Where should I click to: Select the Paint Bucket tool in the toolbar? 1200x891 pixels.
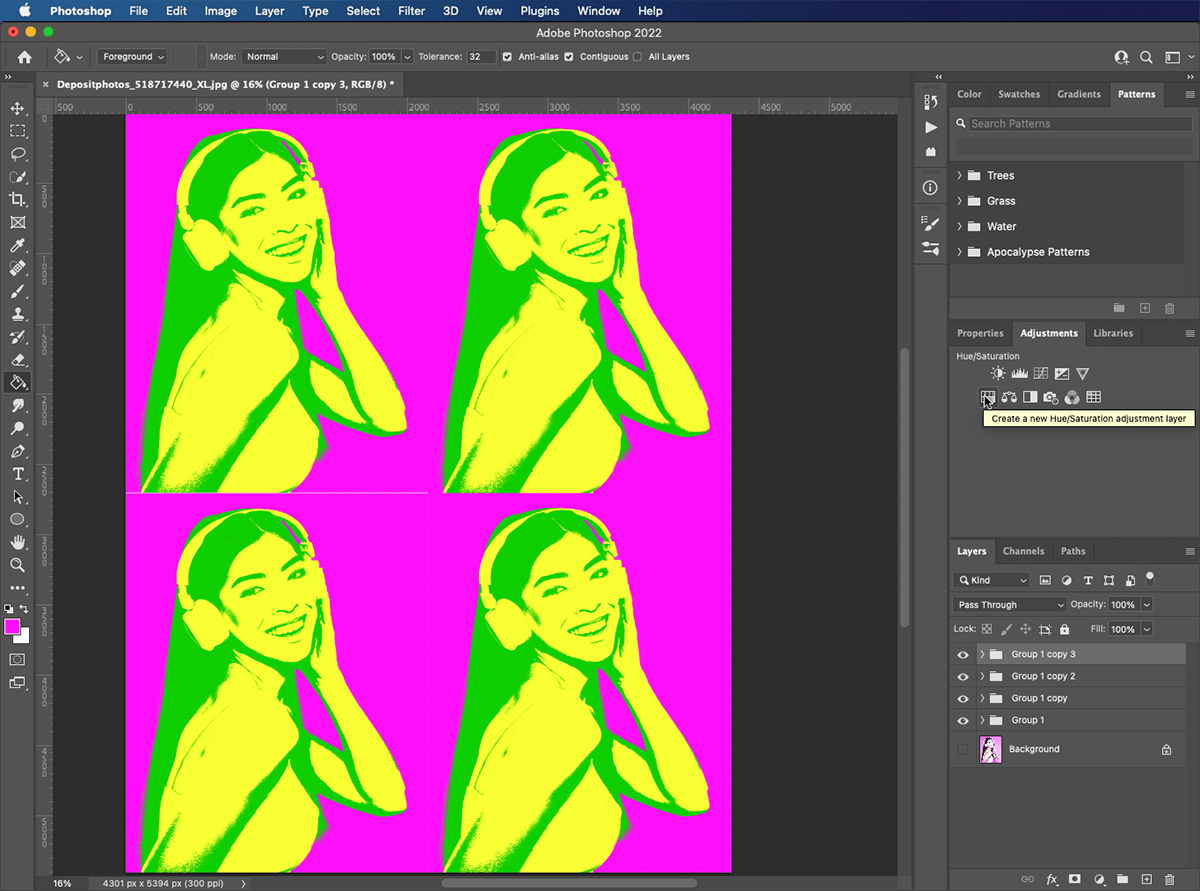tap(18, 383)
